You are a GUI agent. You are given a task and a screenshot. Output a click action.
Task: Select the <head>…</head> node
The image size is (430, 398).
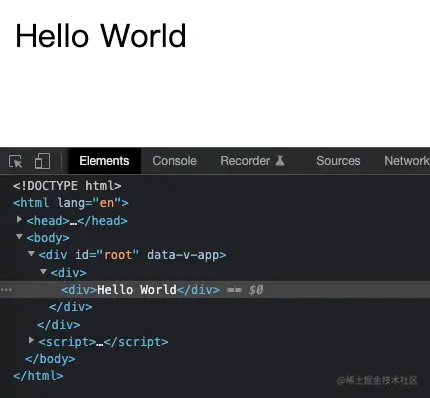(x=77, y=221)
